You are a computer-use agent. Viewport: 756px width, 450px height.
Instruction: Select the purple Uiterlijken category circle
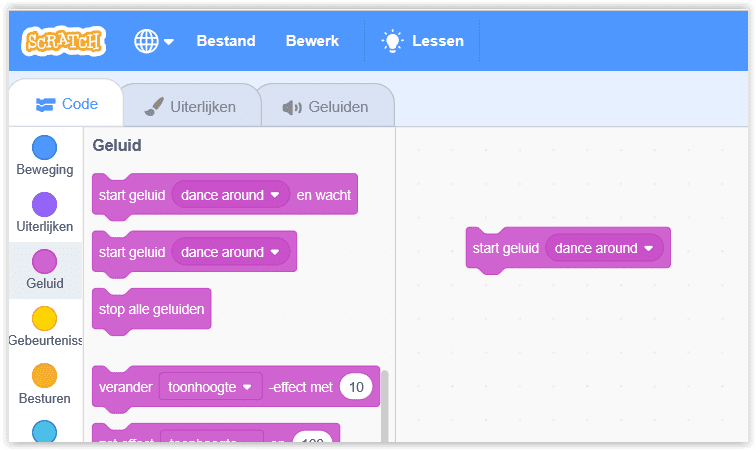click(x=44, y=205)
